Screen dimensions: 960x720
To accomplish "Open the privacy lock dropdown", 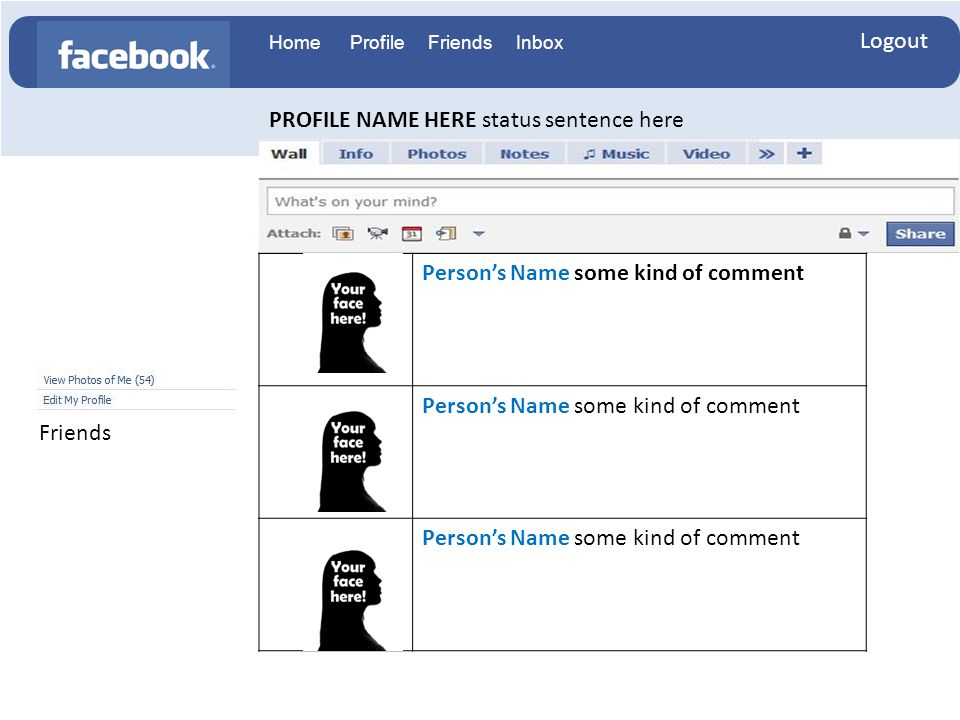I will click(x=853, y=233).
